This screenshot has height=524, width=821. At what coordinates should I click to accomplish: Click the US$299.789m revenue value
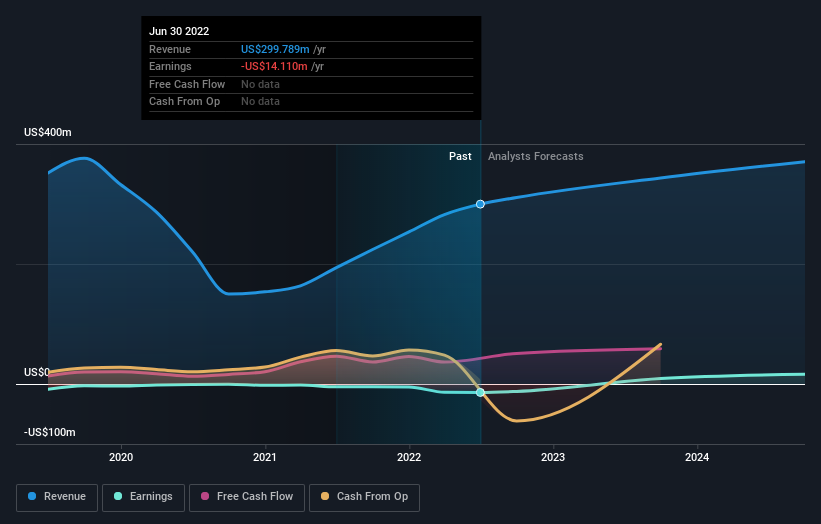275,49
